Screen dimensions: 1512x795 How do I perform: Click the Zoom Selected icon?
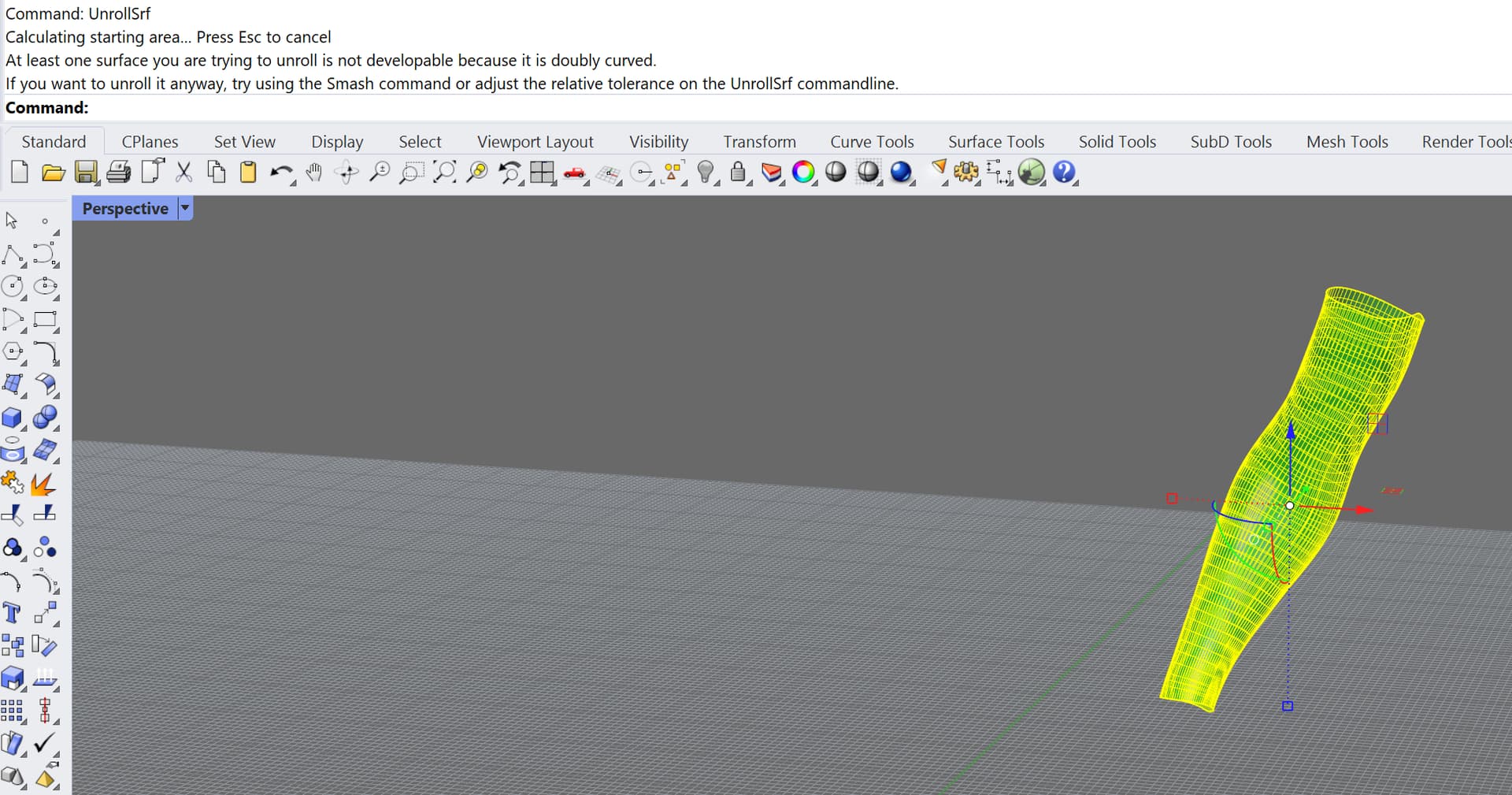coord(477,172)
